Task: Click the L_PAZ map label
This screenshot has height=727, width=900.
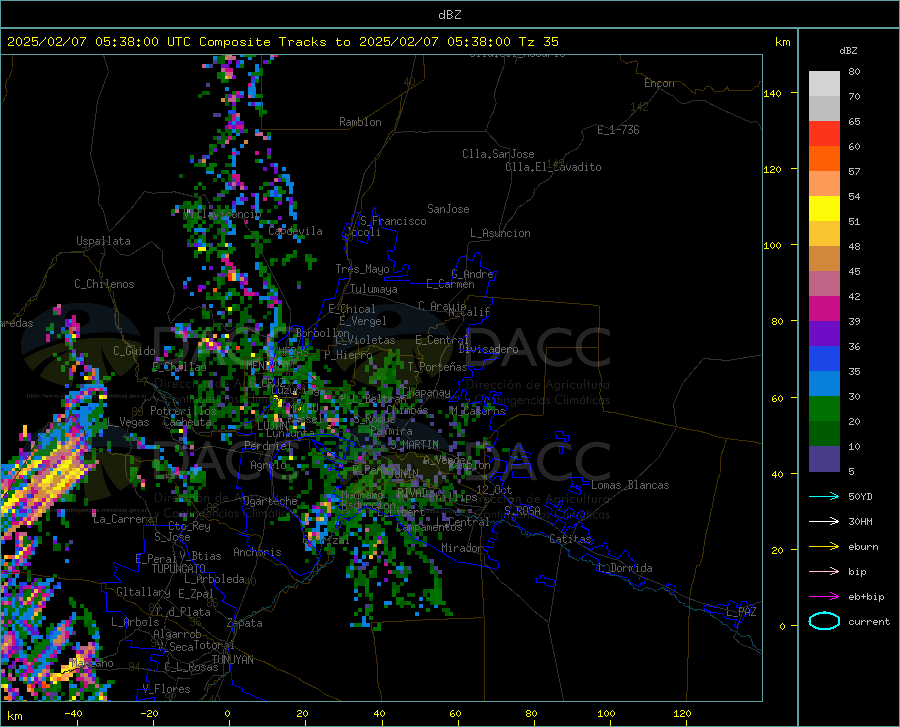Action: (742, 612)
